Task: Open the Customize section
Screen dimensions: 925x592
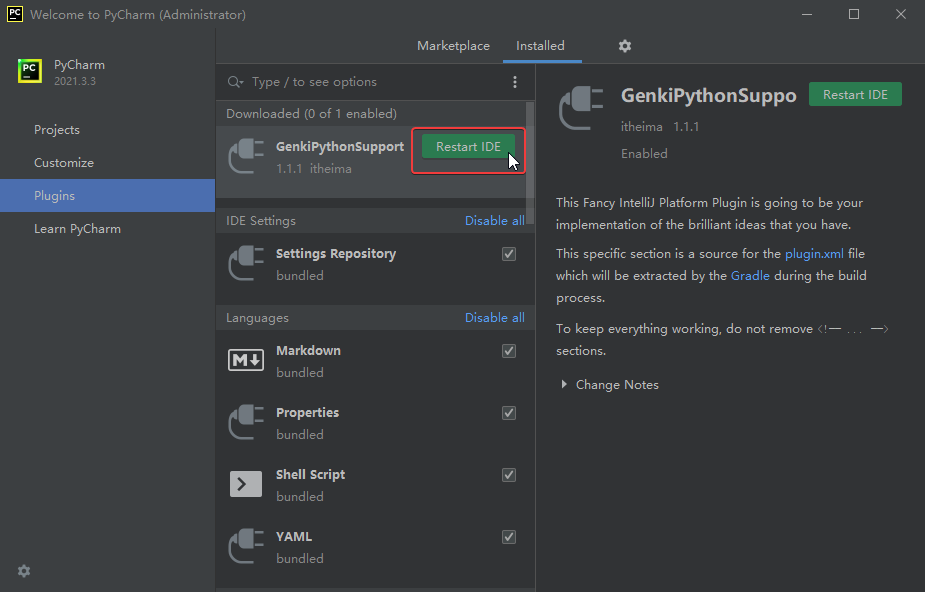Action: (107, 163)
